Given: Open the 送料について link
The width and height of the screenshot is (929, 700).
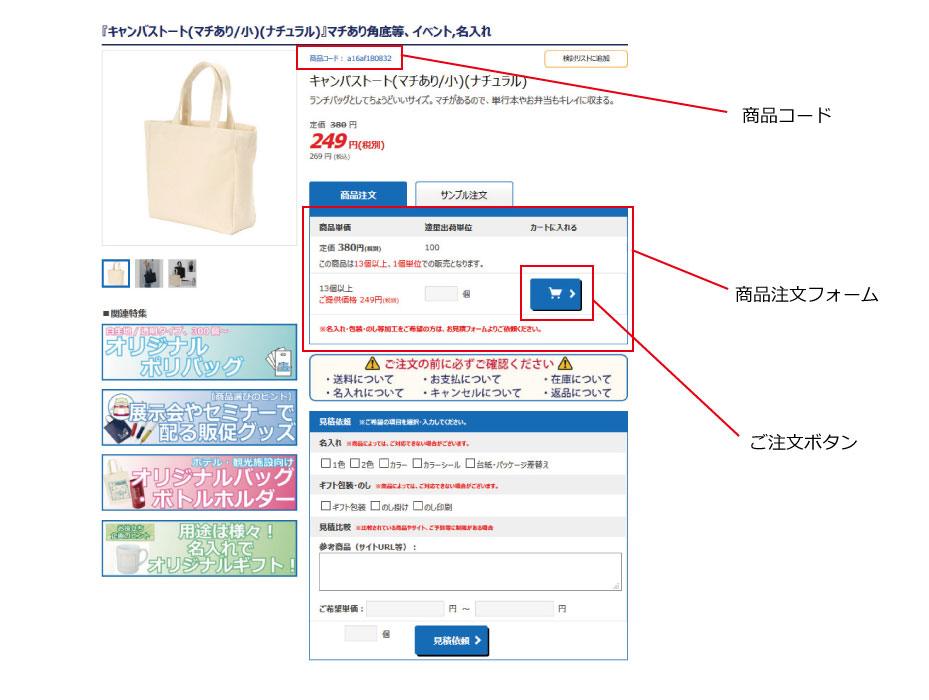Looking at the screenshot, I should [360, 379].
